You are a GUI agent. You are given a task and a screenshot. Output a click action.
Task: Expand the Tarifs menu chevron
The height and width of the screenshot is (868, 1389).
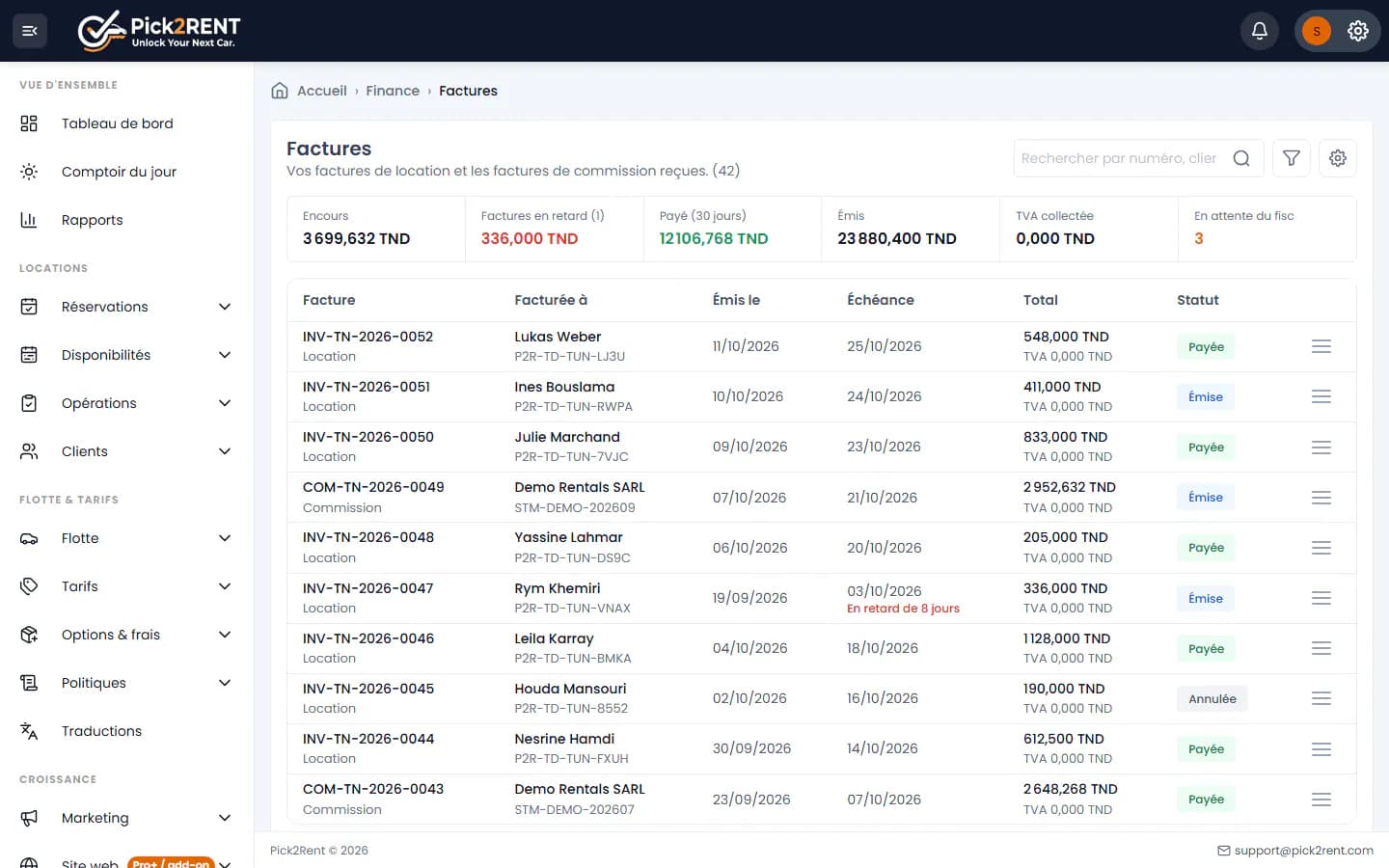225,586
